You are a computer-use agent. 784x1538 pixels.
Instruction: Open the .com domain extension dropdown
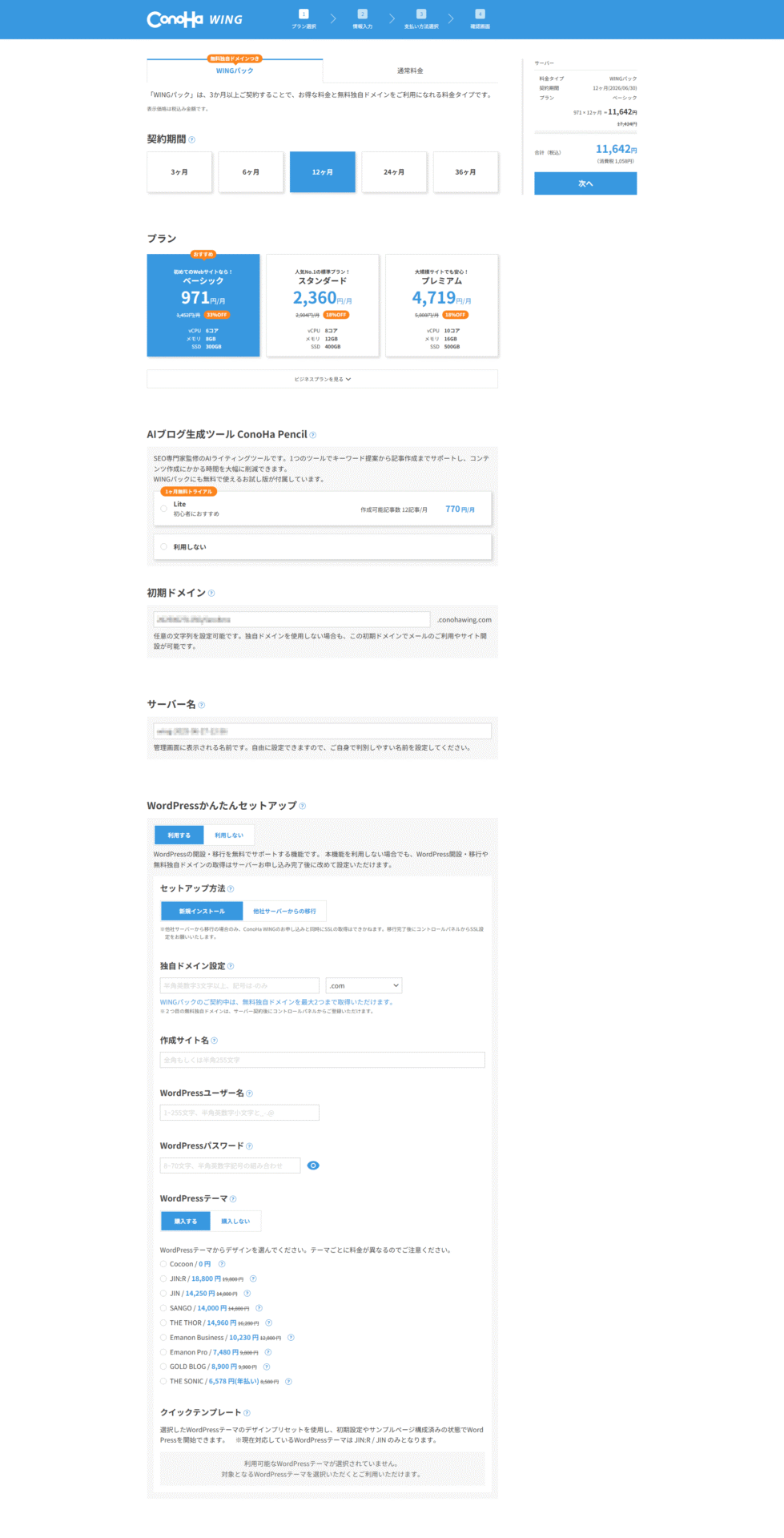[364, 985]
